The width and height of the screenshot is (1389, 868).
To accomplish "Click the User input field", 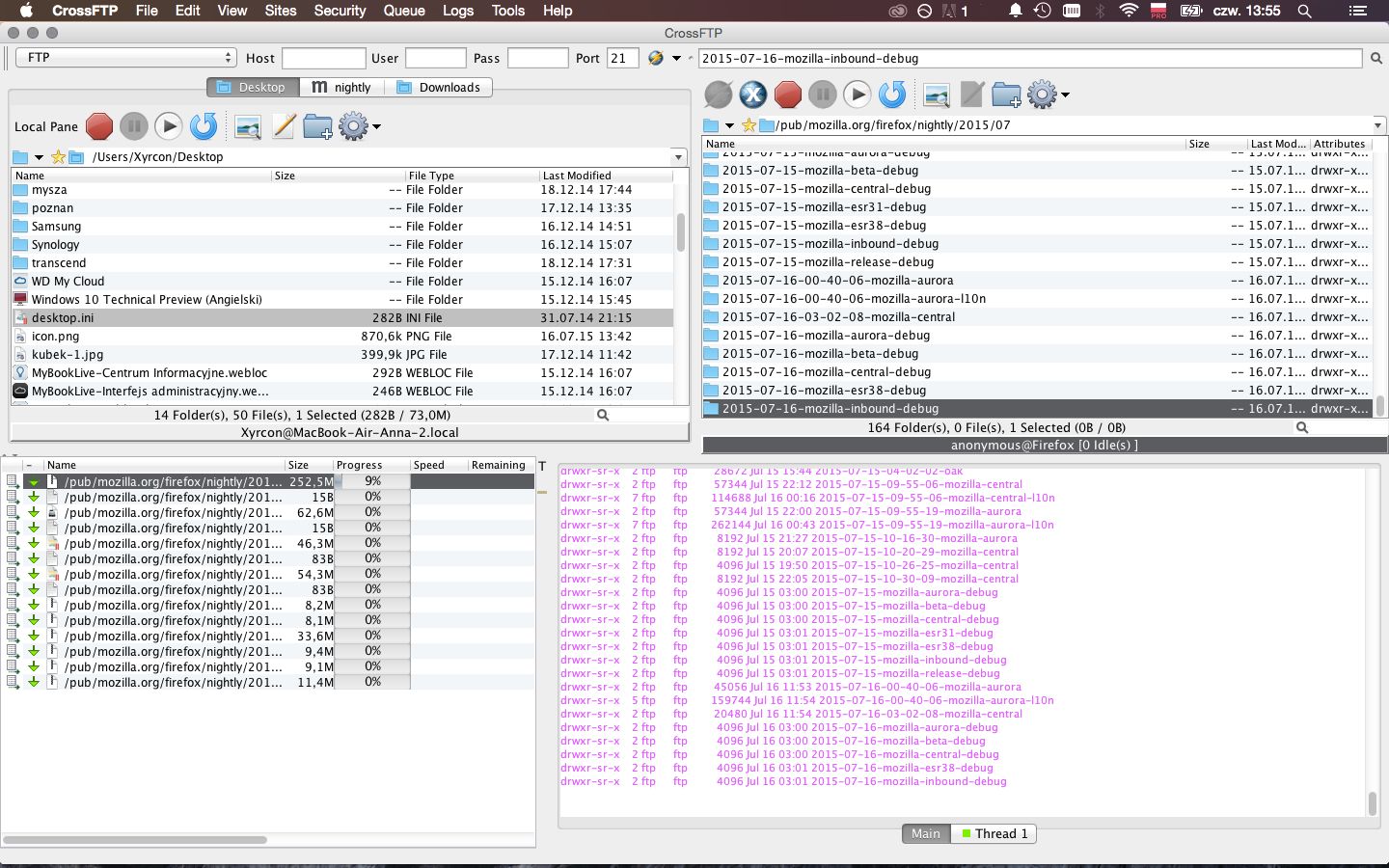I will pos(436,58).
